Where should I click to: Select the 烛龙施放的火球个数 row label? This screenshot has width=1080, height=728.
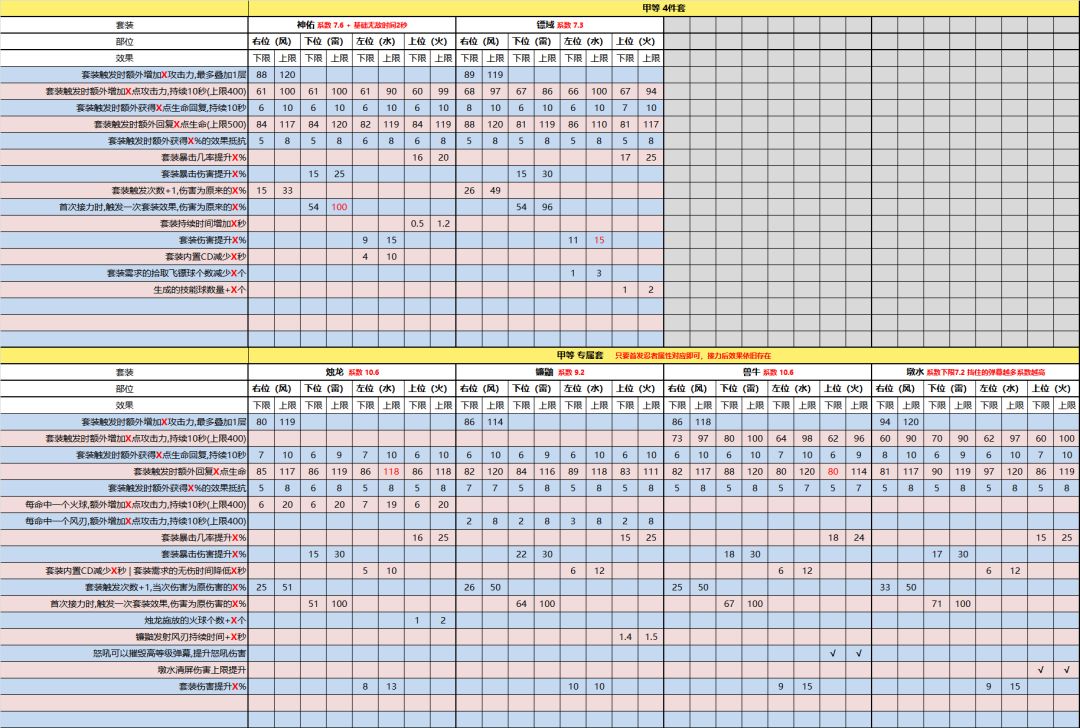pos(195,621)
